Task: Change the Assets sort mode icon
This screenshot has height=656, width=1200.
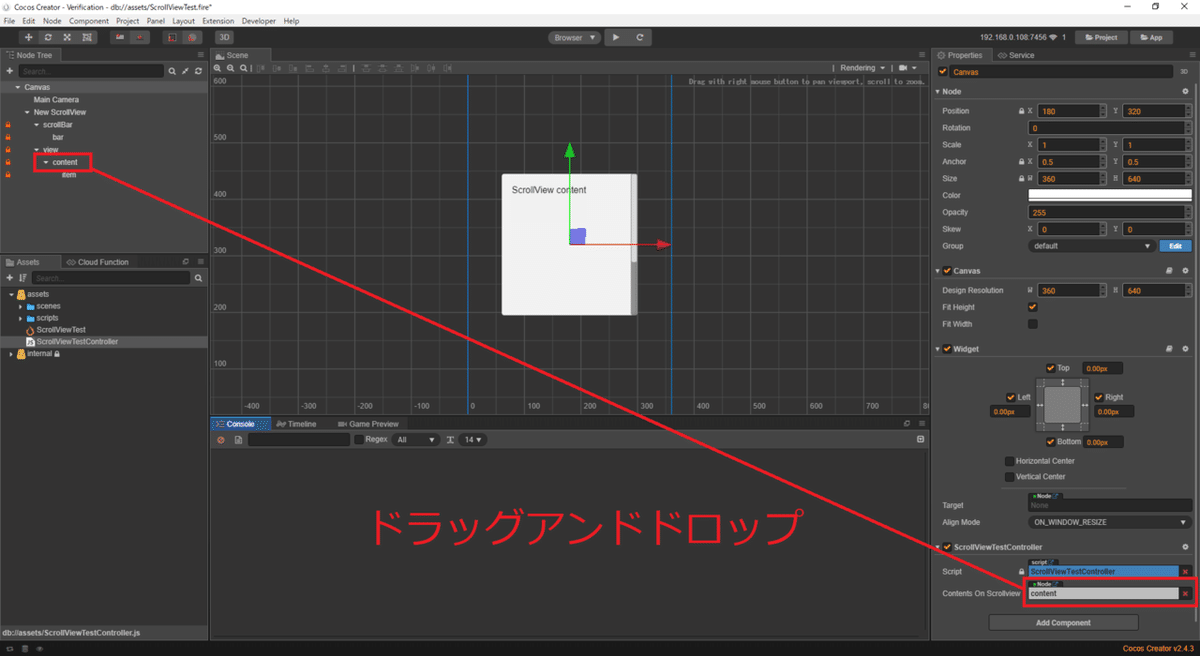Action: [x=23, y=277]
